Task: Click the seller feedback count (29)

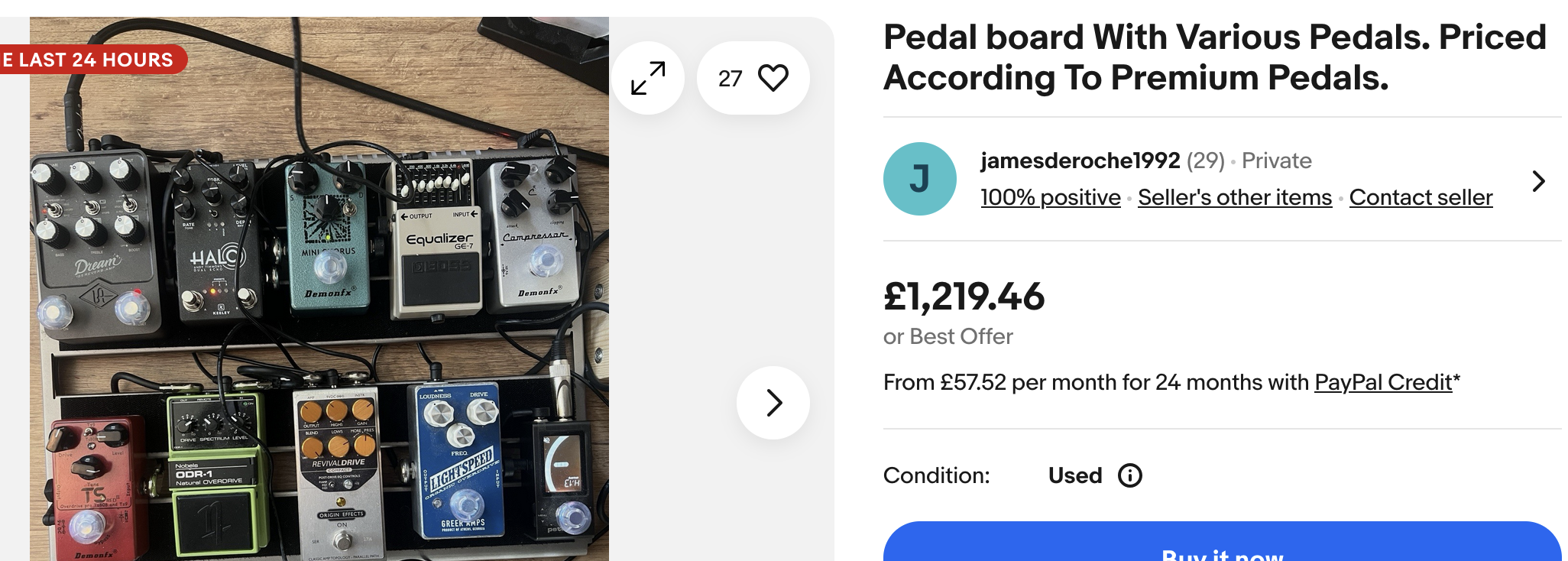Action: [1206, 161]
